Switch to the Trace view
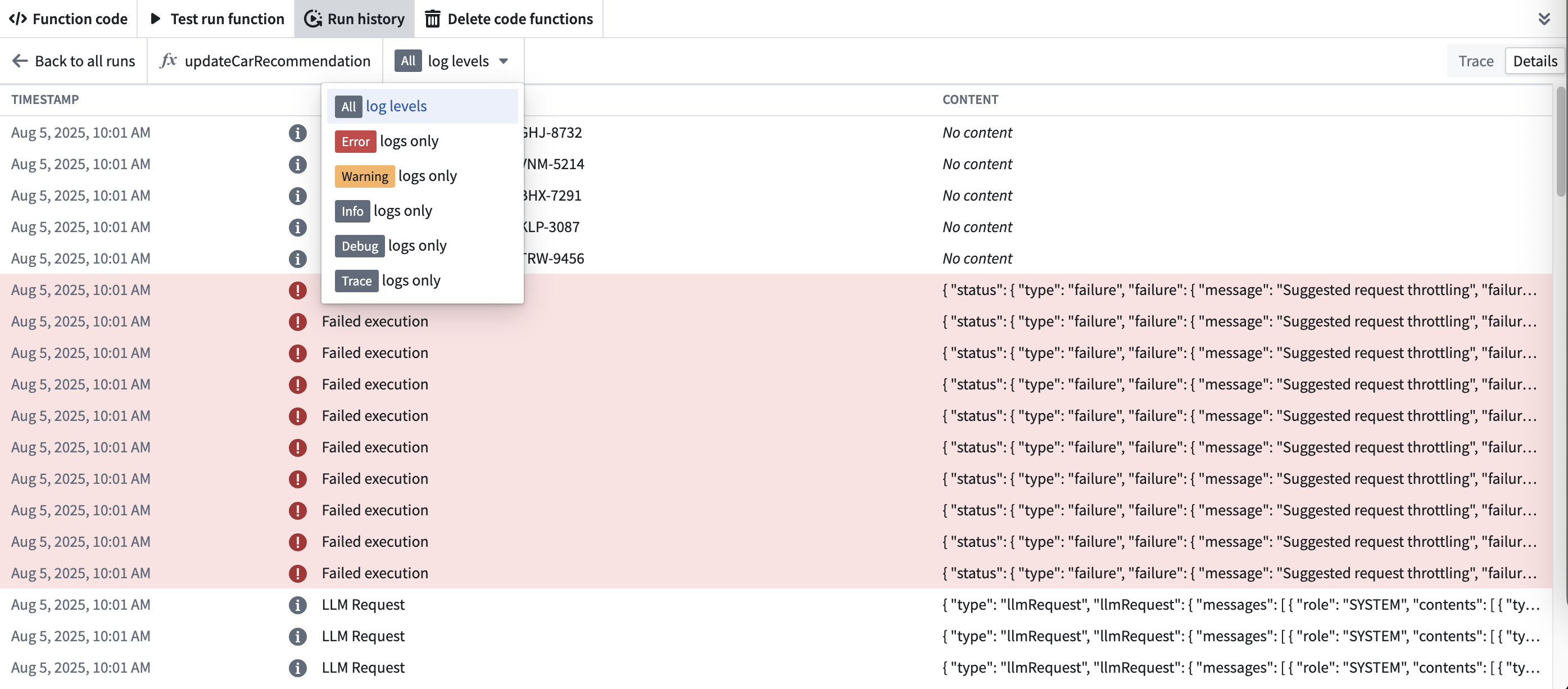1568x689 pixels. coord(1475,61)
